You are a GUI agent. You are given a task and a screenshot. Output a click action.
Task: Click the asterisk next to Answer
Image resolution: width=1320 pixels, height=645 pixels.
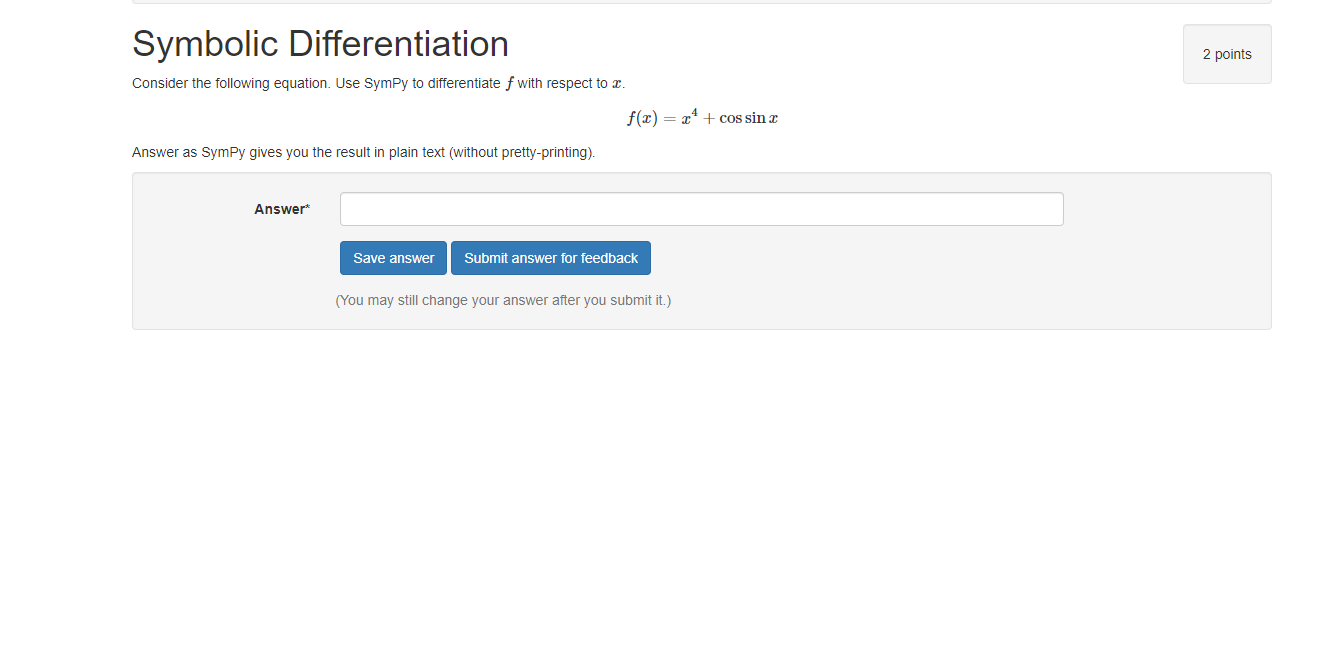point(306,204)
